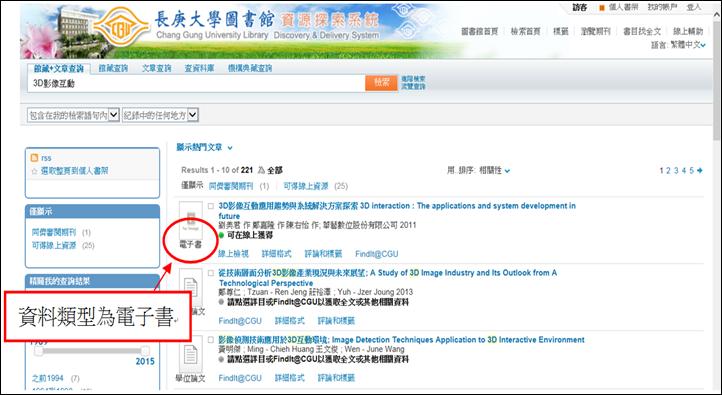
Task: Click the star icon beside 選取整頁到個人書架
Action: click(x=34, y=171)
